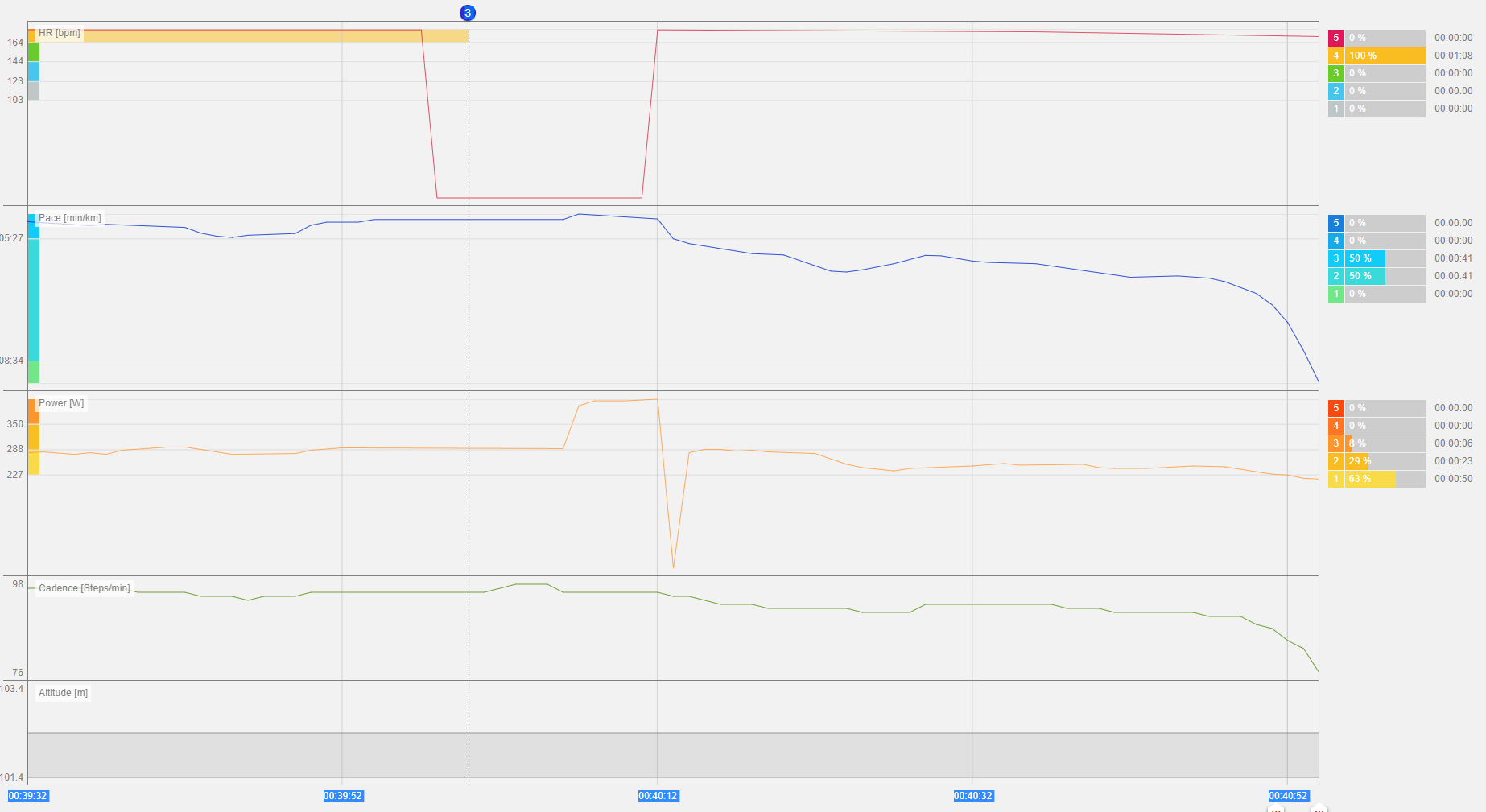1486x812 pixels.
Task: Click the 00:40:12 time axis label
Action: point(658,796)
